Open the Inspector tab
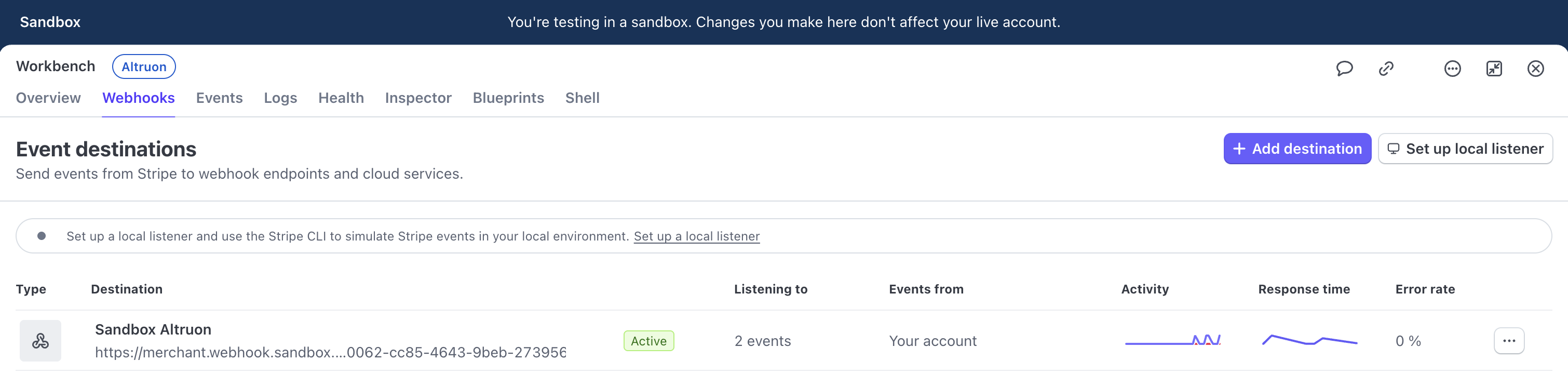This screenshot has height=374, width=1568. pos(418,98)
